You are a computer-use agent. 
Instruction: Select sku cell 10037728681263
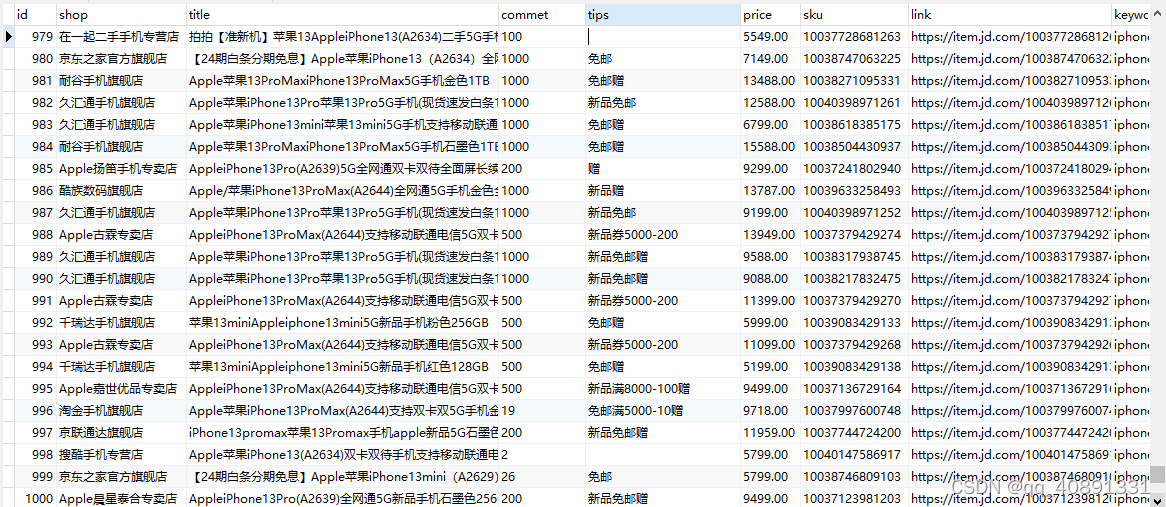854,36
